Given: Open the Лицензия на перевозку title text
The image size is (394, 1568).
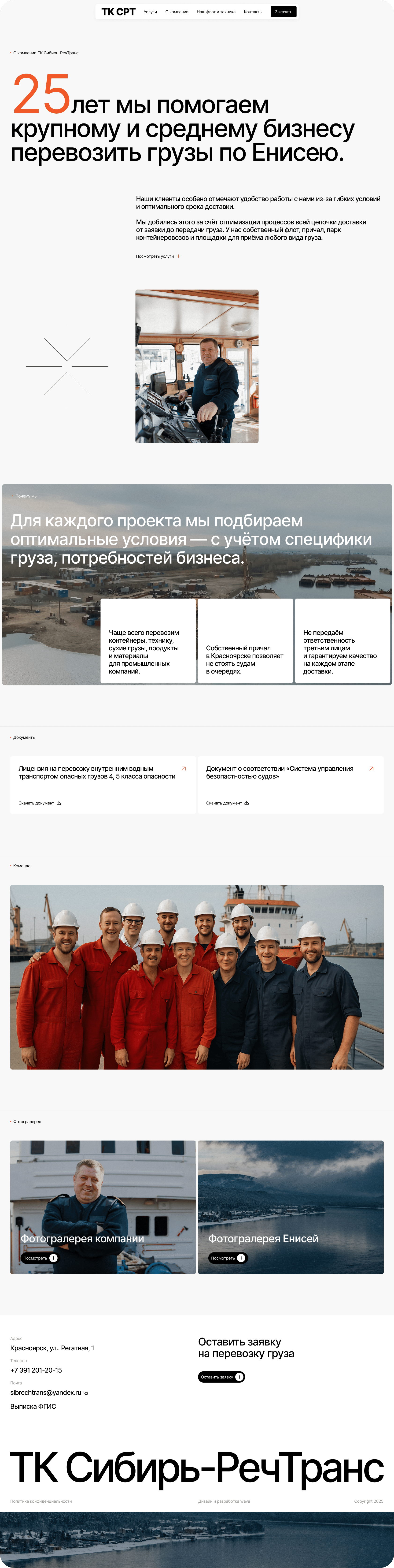Looking at the screenshot, I should 97,772.
